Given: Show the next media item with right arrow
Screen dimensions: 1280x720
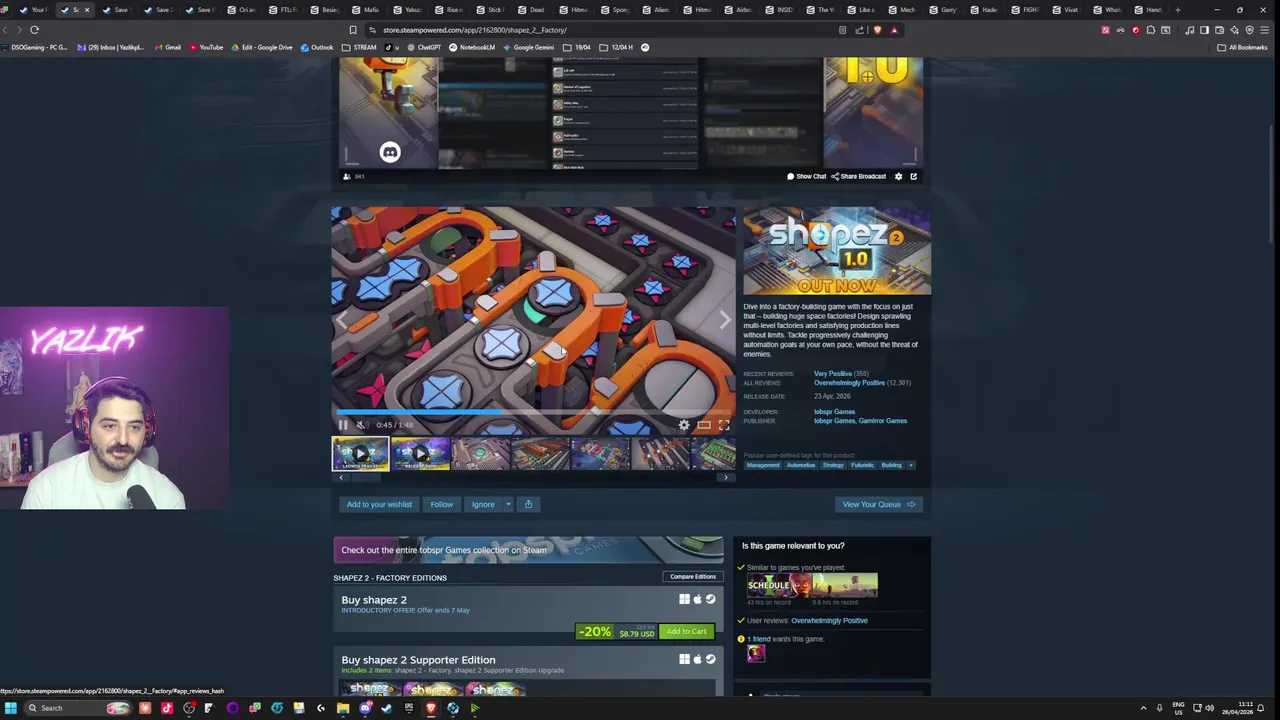Looking at the screenshot, I should click(725, 319).
